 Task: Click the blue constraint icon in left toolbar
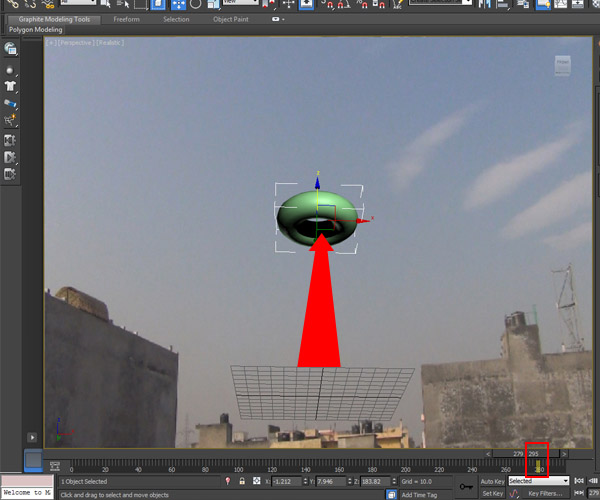pos(10,103)
